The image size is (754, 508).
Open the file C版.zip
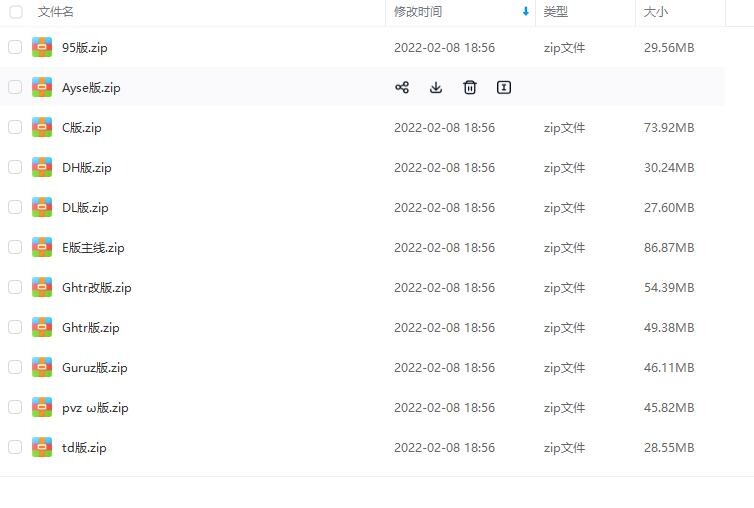coord(82,127)
